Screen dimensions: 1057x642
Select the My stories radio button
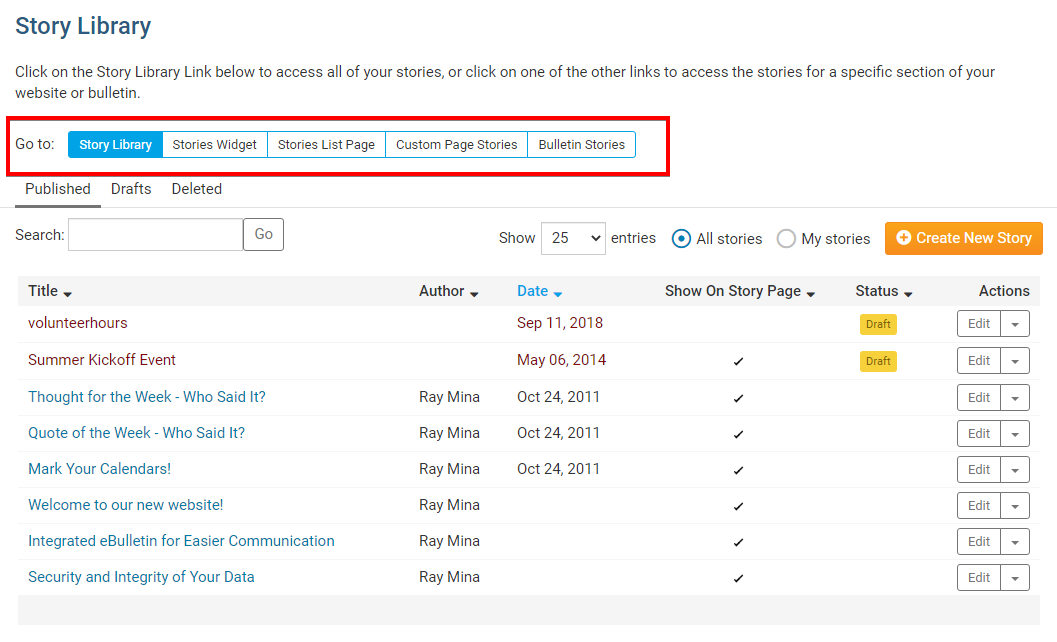[x=787, y=239]
